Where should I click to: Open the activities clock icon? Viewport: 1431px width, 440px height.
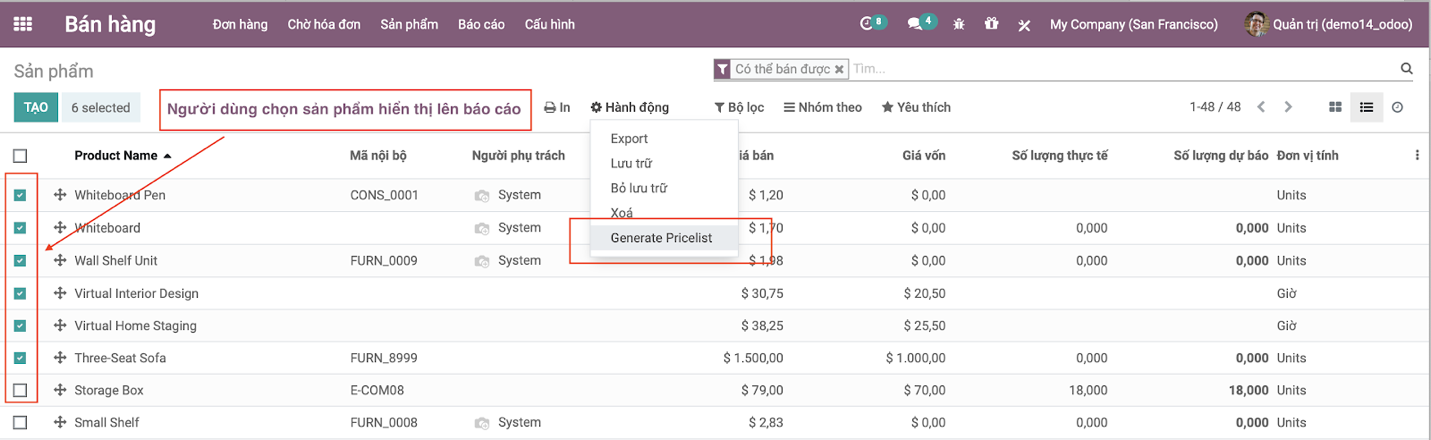click(x=867, y=24)
